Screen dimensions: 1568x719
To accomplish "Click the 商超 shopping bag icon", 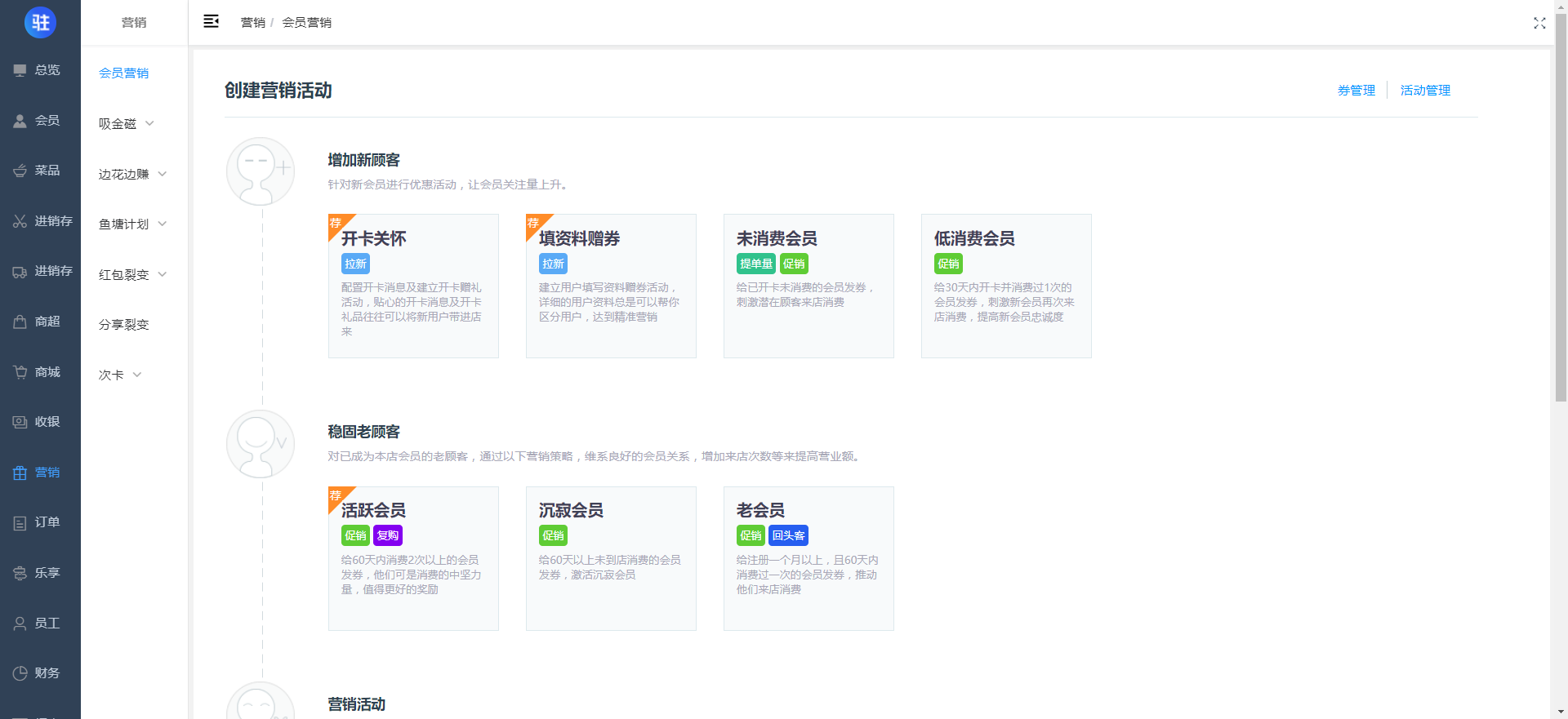I will point(20,322).
